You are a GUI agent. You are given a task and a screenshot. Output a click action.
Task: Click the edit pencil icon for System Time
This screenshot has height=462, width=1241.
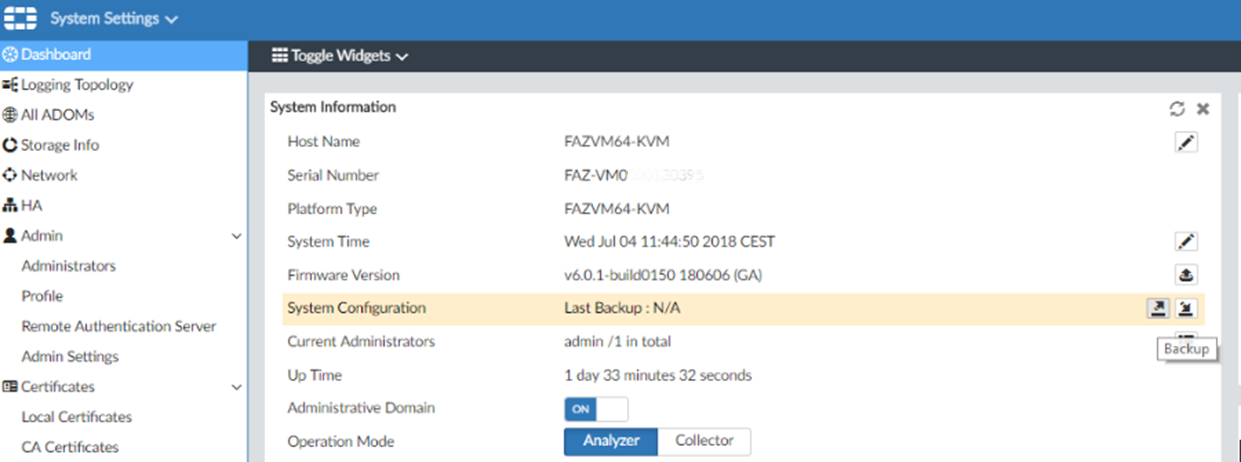pos(1186,242)
